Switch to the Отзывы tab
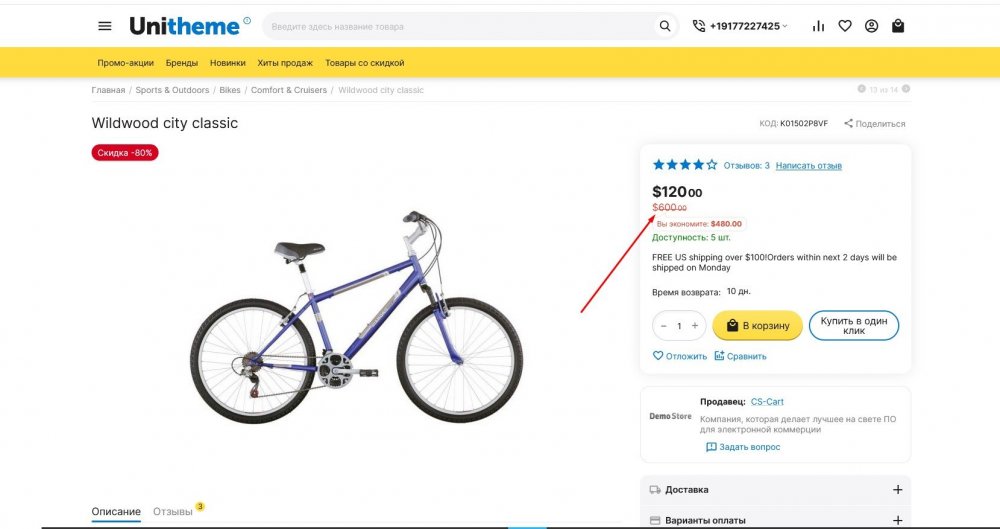 [x=173, y=512]
